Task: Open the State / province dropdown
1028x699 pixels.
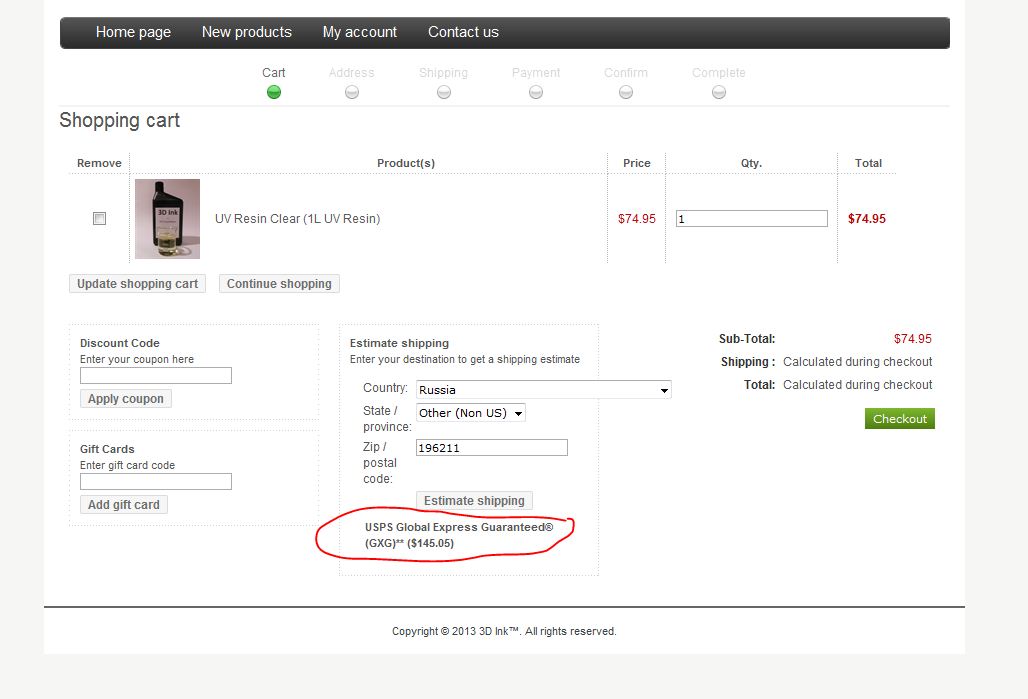Action: click(x=470, y=413)
